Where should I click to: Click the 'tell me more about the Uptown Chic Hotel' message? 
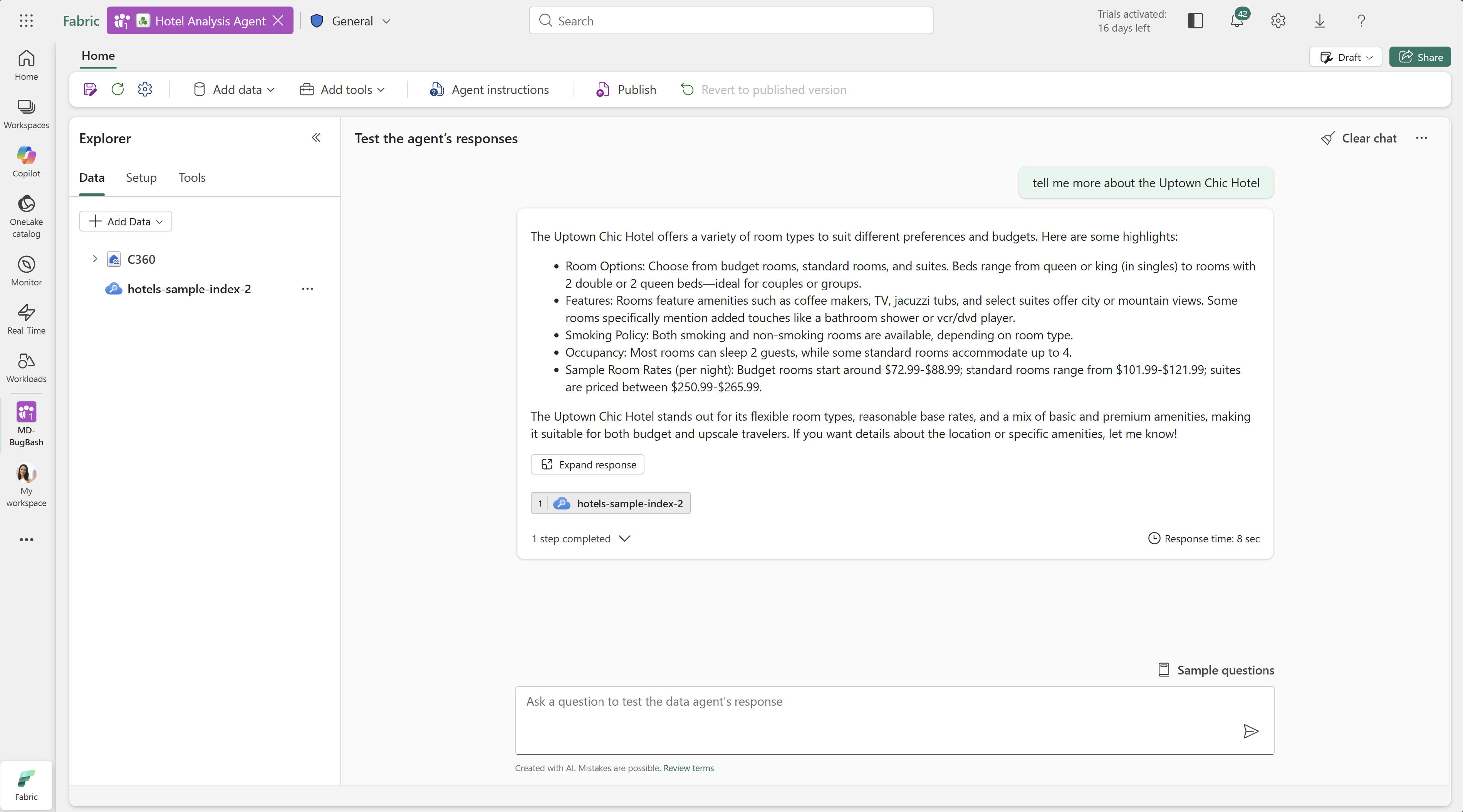click(1145, 183)
